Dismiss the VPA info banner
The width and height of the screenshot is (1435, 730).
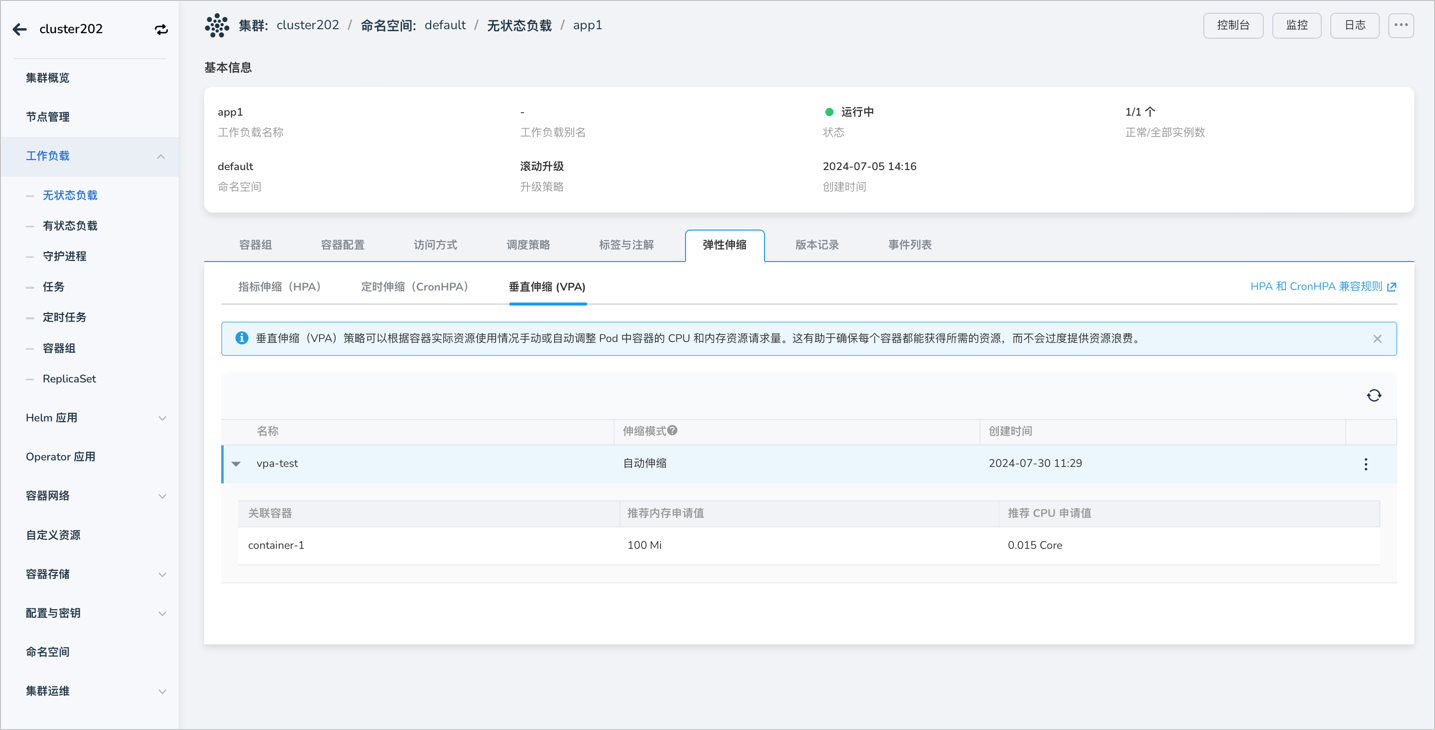tap(1377, 339)
